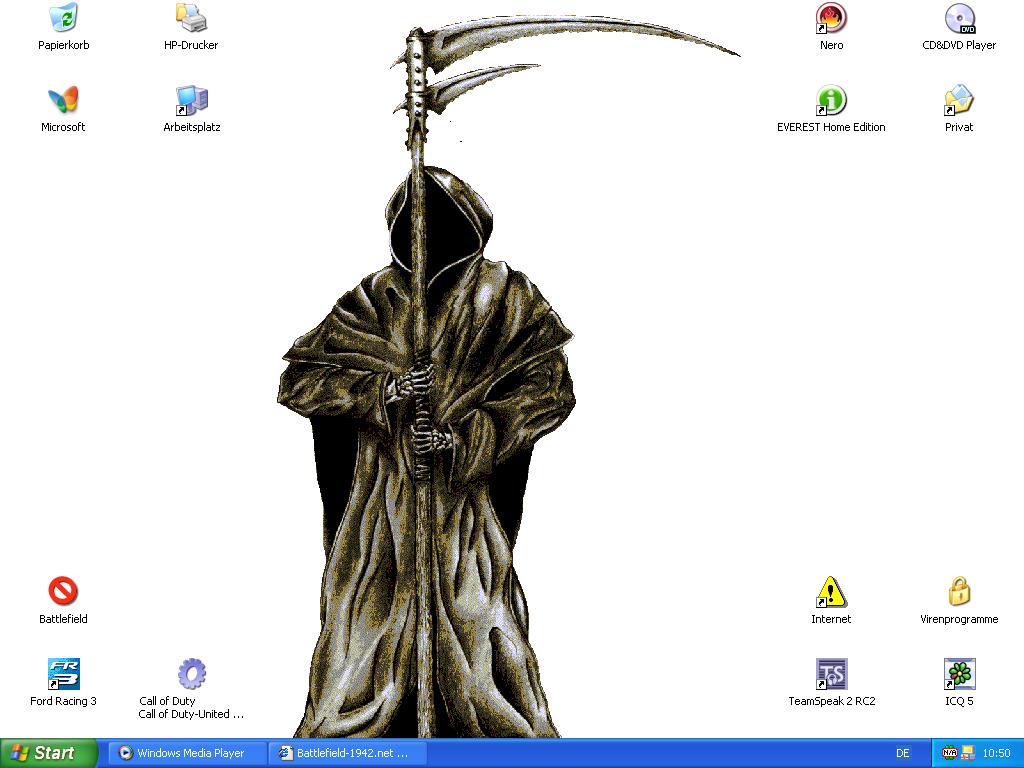This screenshot has height=768, width=1024.
Task: Select the EVEREST Home Edition shortcut
Action: click(831, 101)
